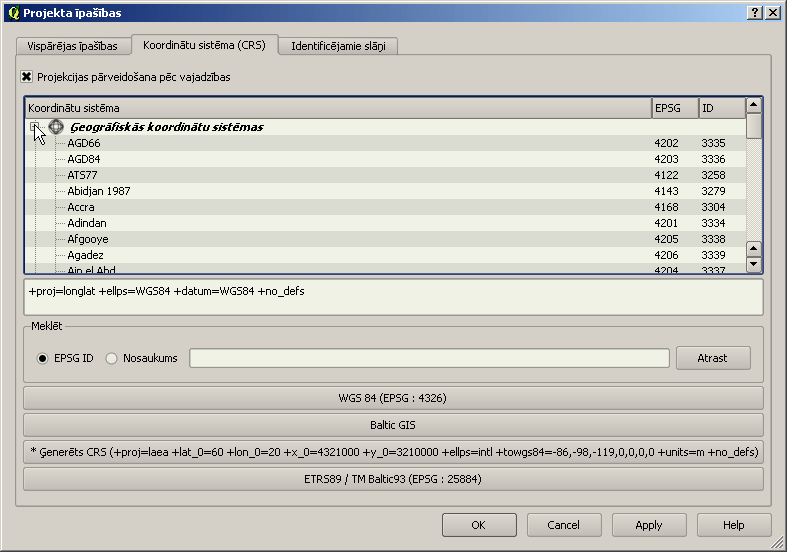The height and width of the screenshot is (552, 787).
Task: Switch to the Vispārējas īpašības tab
Action: pos(73,46)
